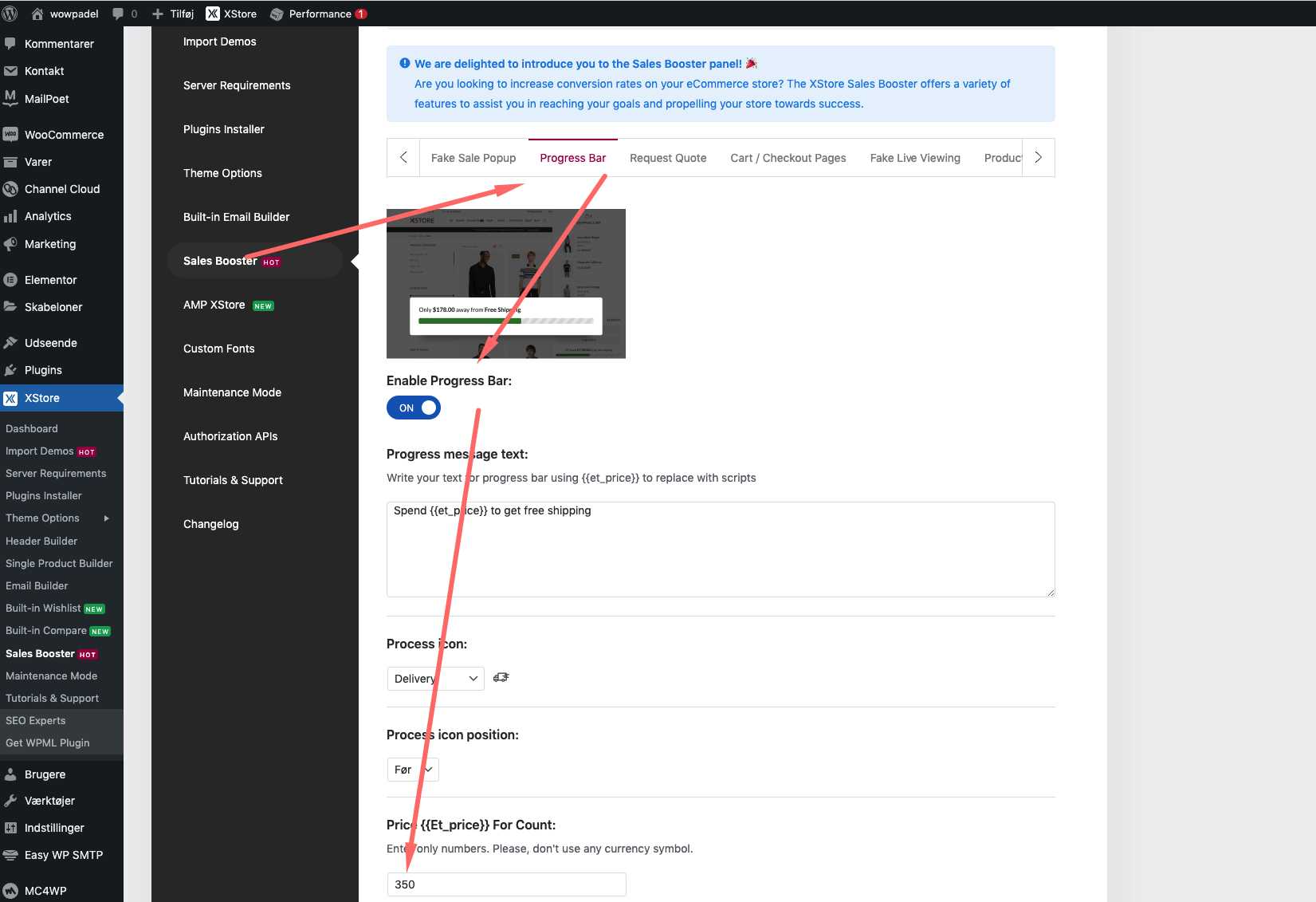
Task: Open Single Product Builder in the submenu
Action: pyautogui.click(x=59, y=563)
